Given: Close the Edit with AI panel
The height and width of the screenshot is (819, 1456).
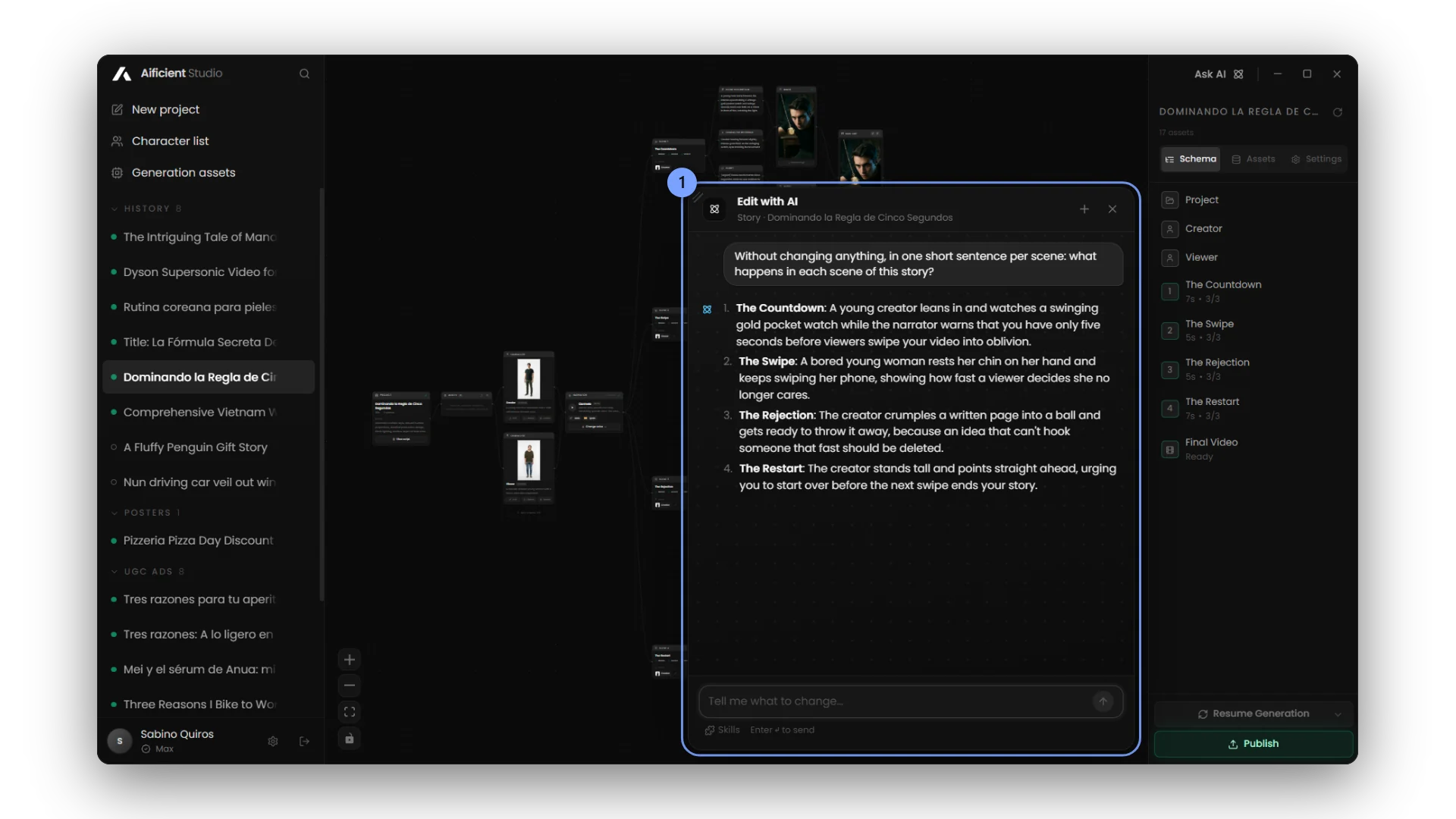Looking at the screenshot, I should pyautogui.click(x=1112, y=209).
